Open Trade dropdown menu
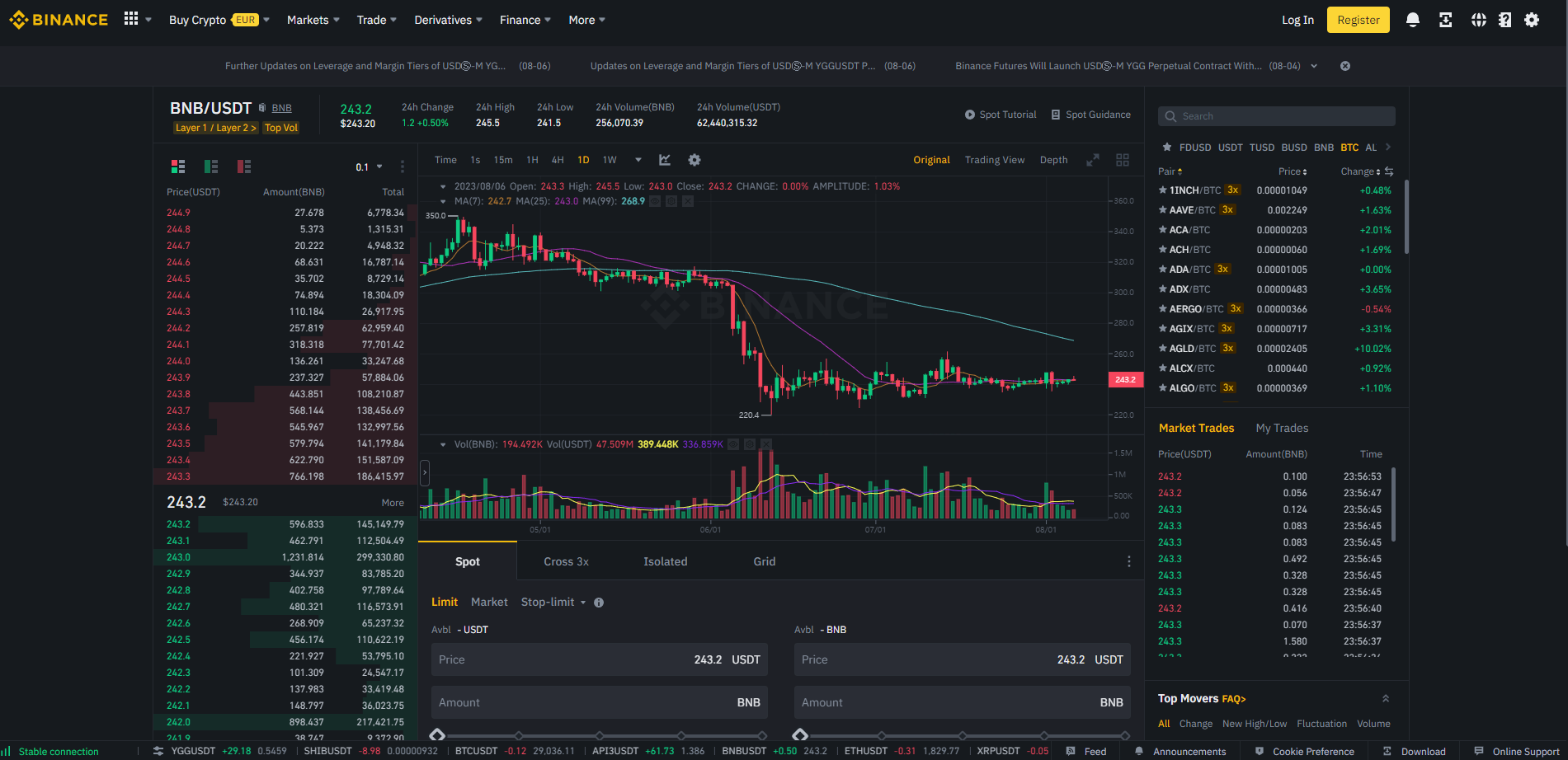This screenshot has width=1568, height=760. pos(376,20)
